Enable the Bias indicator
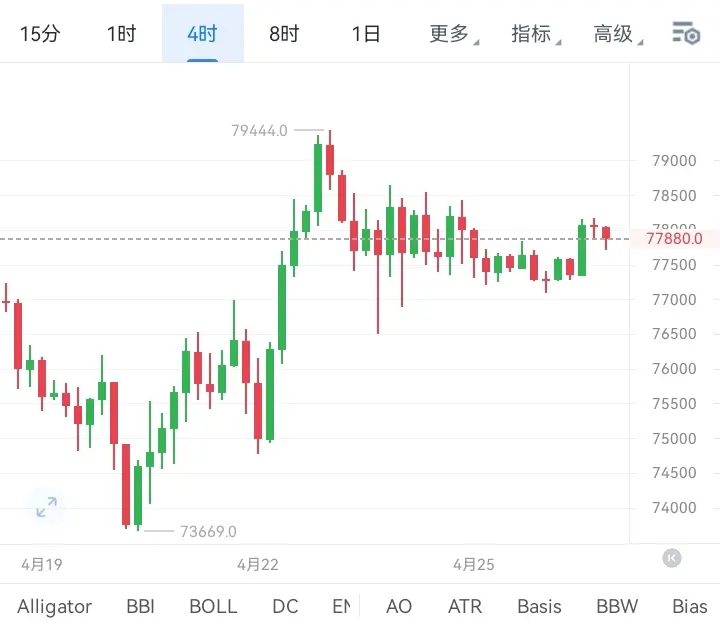Screen dimensions: 720x634 [690, 606]
